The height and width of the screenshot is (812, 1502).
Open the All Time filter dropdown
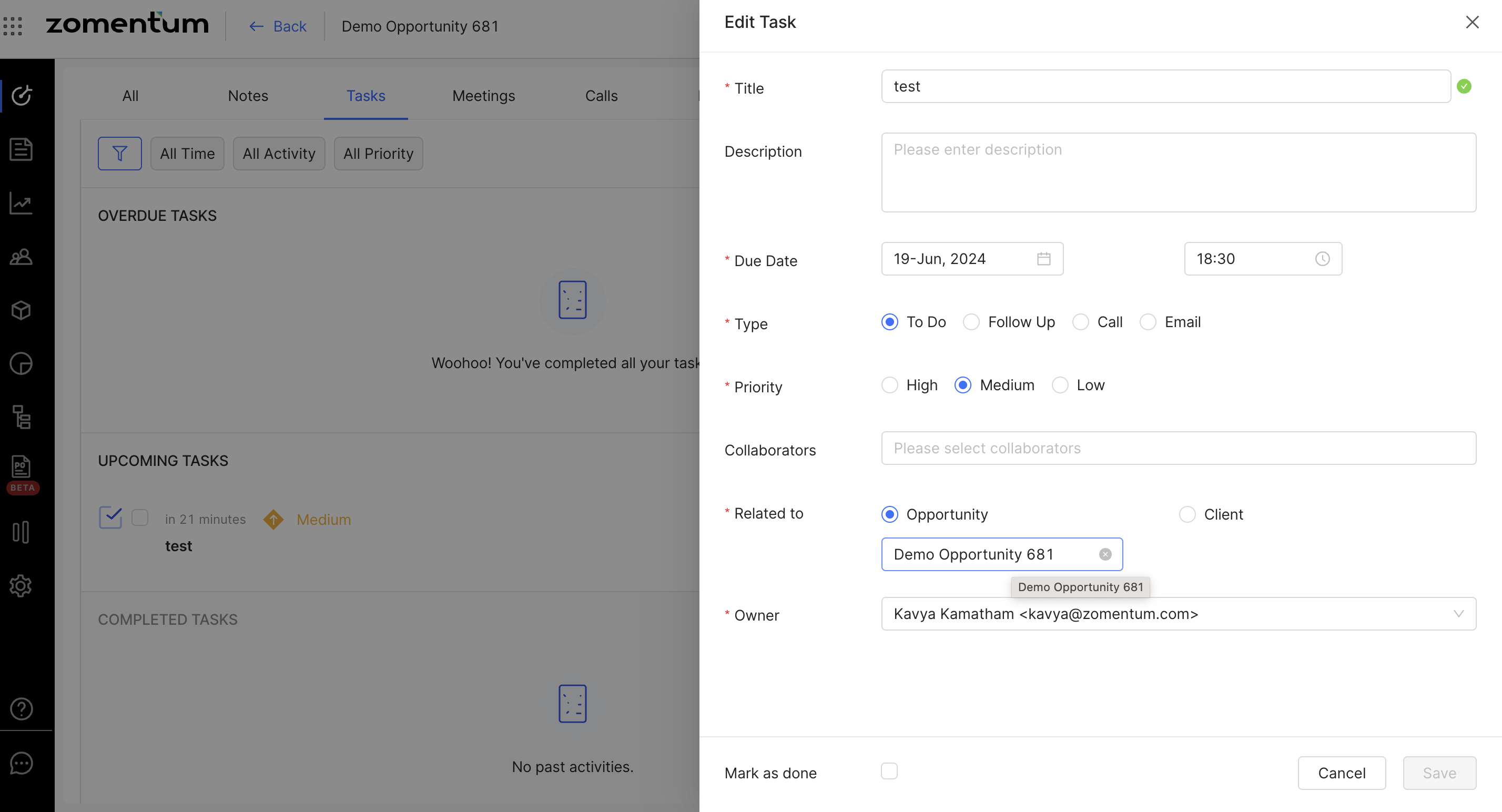click(187, 154)
